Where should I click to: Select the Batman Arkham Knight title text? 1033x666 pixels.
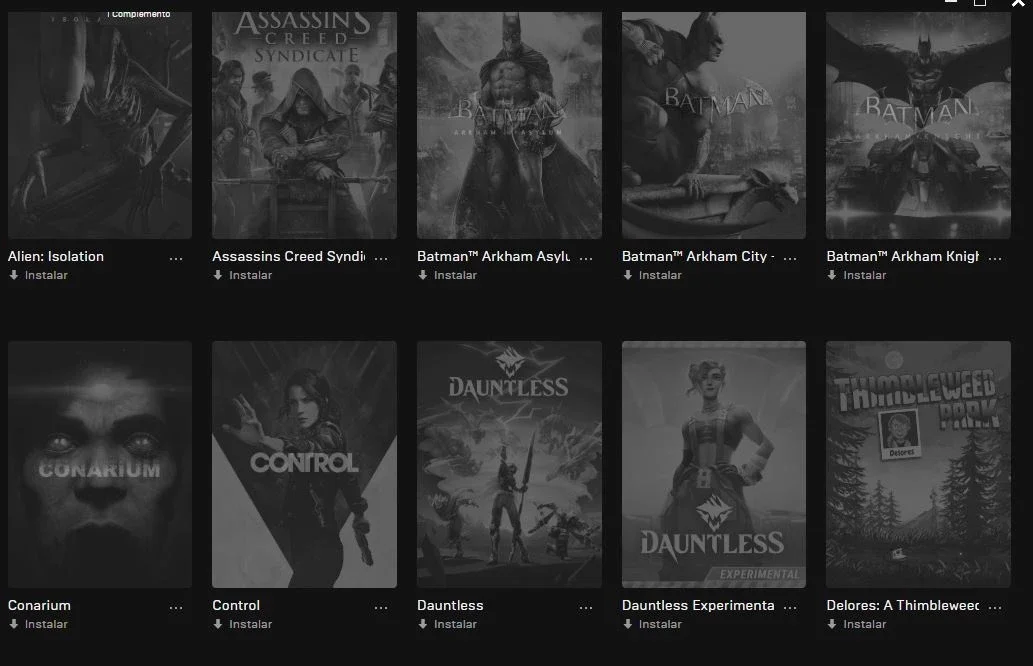point(903,256)
